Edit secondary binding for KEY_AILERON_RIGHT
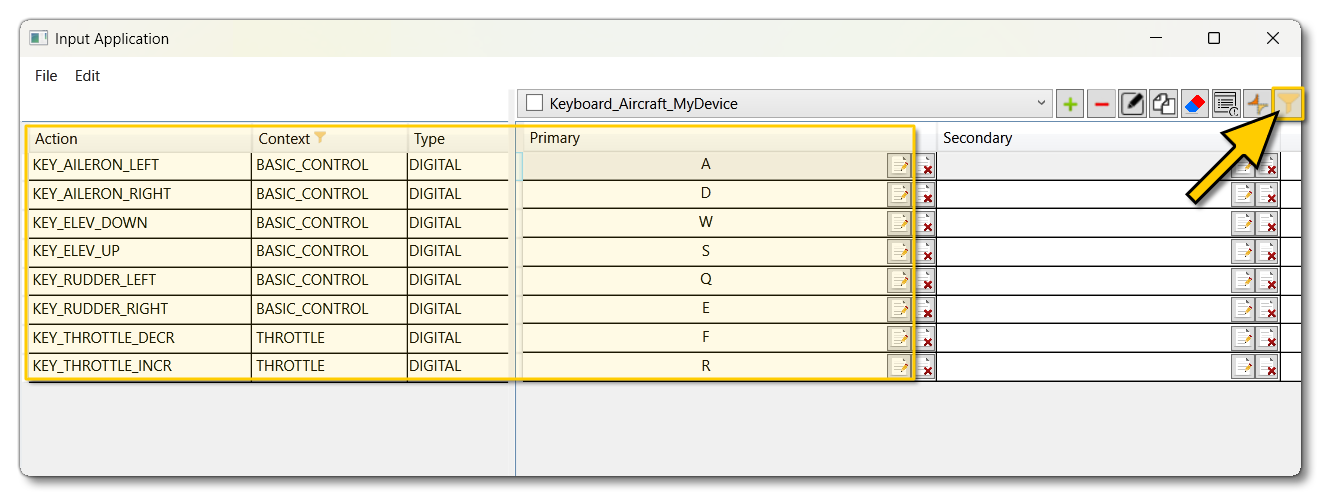 point(1242,195)
